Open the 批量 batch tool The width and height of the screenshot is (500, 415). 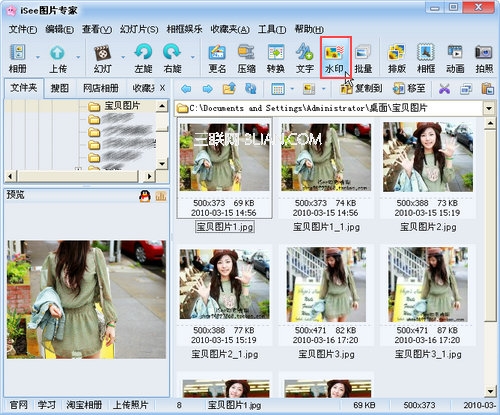(x=363, y=58)
